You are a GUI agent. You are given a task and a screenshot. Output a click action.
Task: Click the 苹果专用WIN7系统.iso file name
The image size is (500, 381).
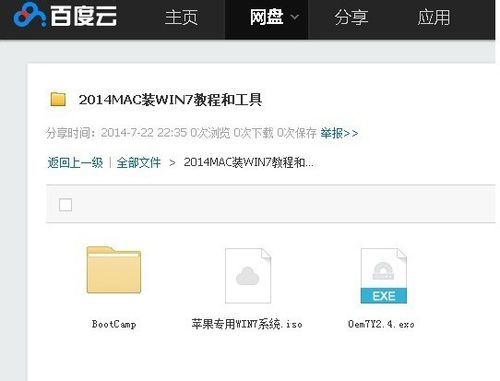click(247, 324)
